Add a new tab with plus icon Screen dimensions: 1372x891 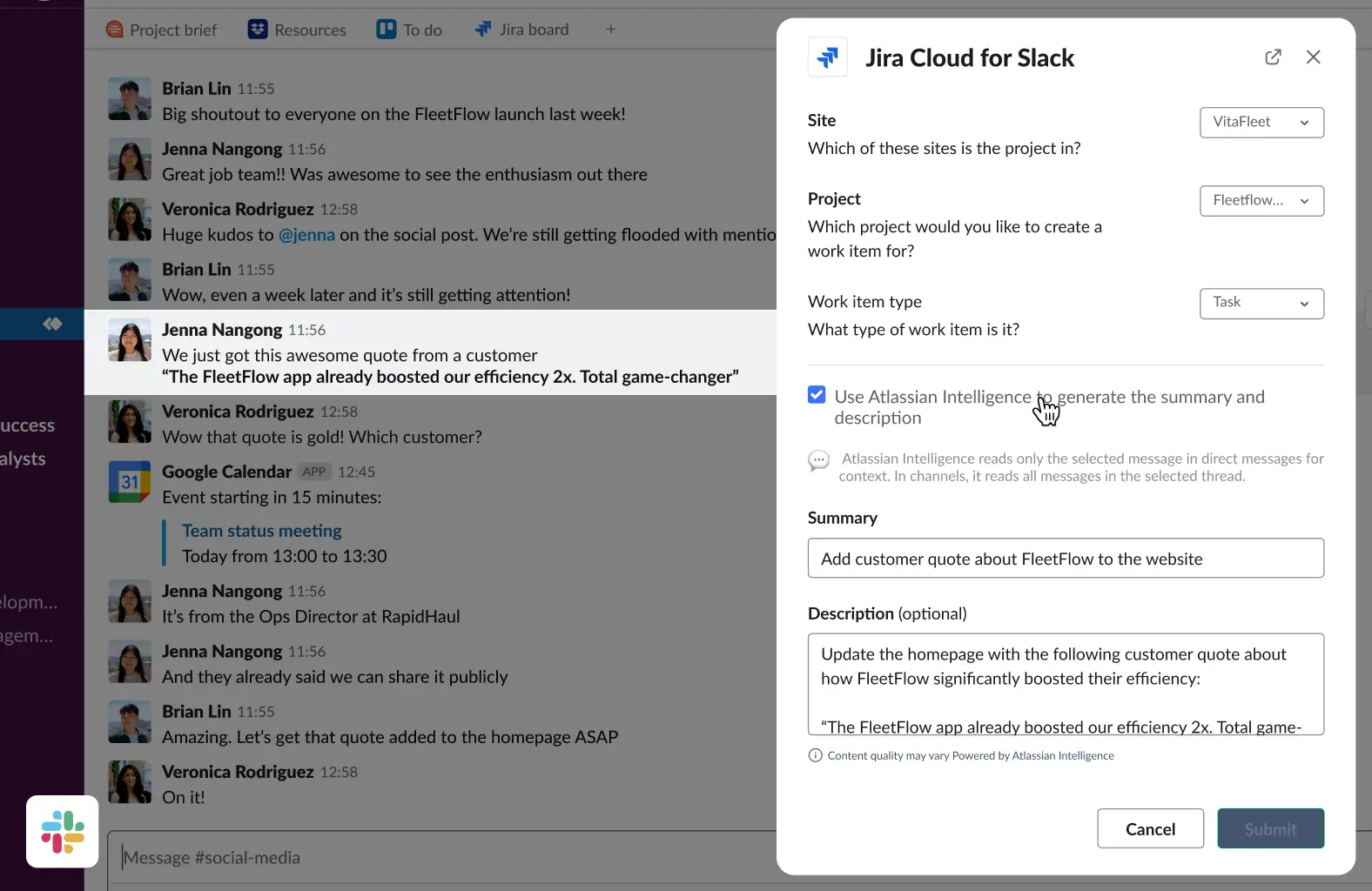611,30
